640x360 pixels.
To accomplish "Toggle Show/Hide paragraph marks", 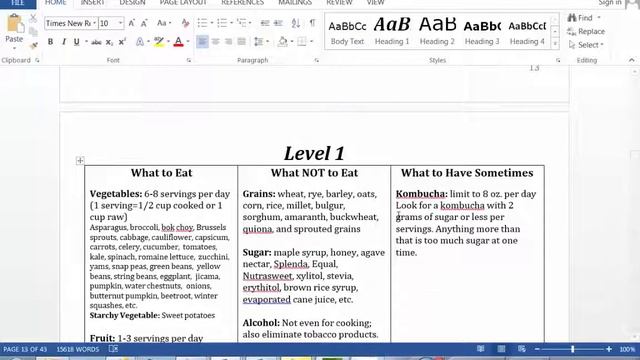I will point(312,23).
